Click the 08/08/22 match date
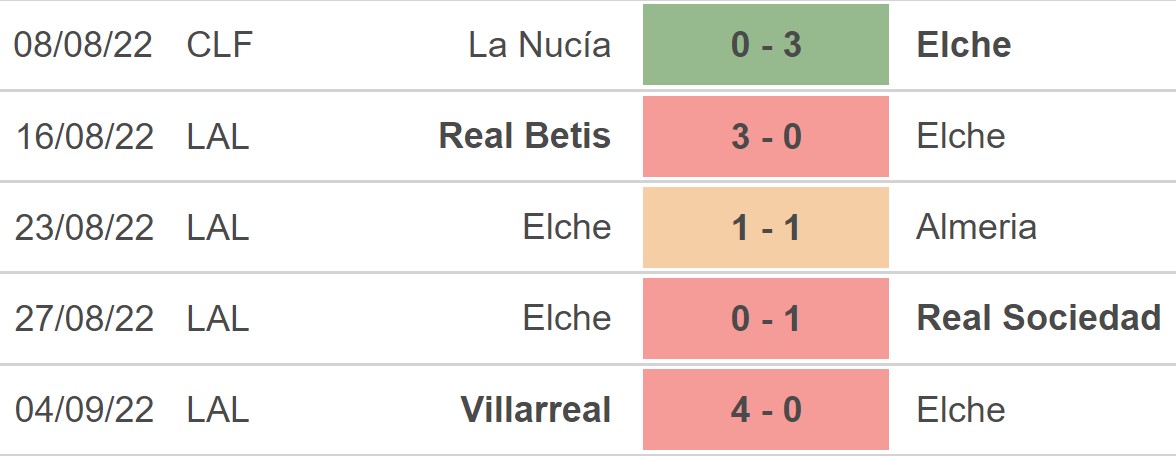Screen dimensions: 1176x456 coord(84,45)
